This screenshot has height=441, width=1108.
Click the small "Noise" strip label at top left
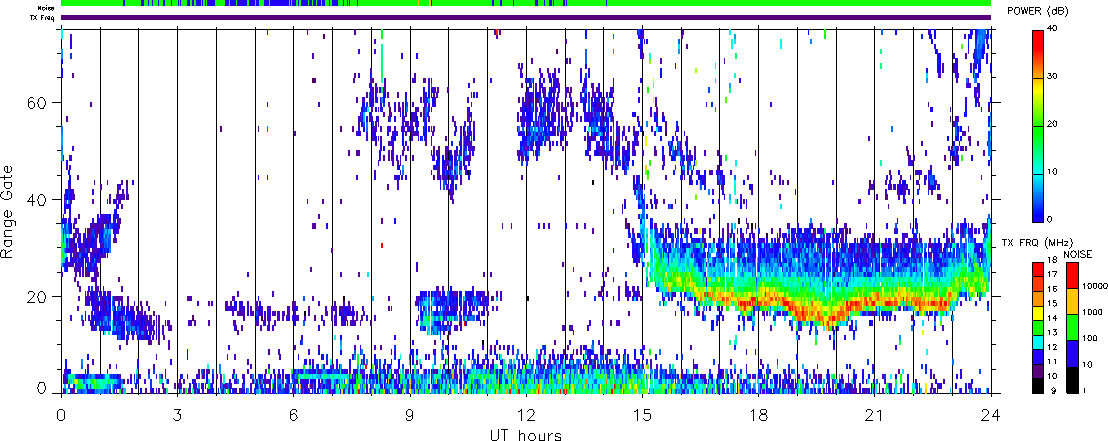pos(47,8)
